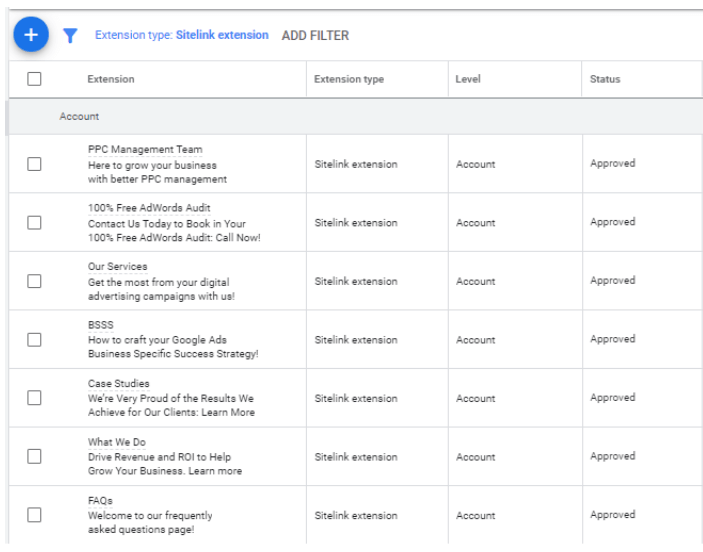Click 'Contact Us Today to Book in Your'
Screen dimensions: 703x552
coord(167,224)
